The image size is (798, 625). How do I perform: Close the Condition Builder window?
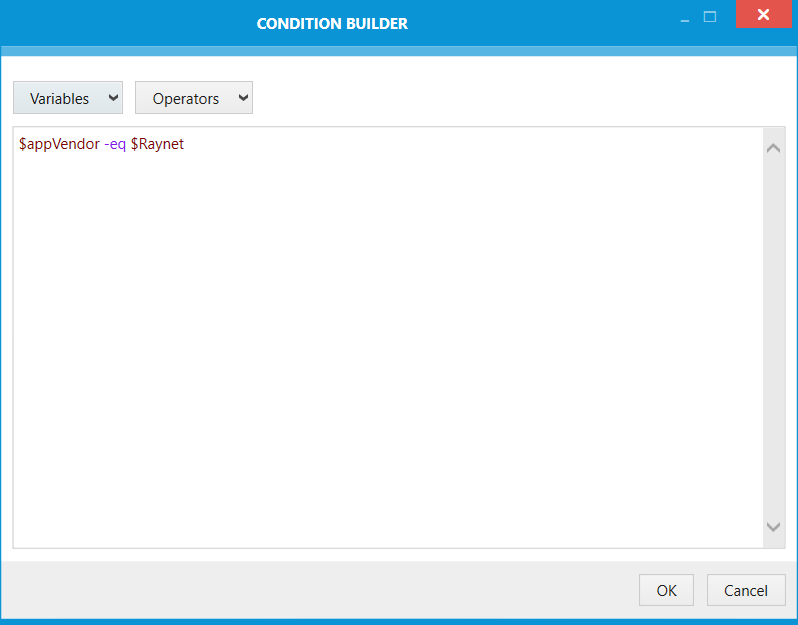(763, 14)
